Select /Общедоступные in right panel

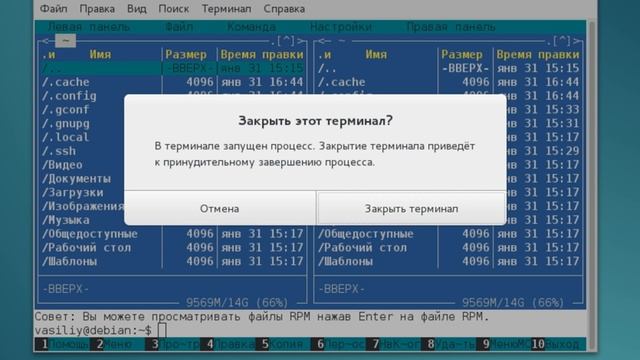366,234
